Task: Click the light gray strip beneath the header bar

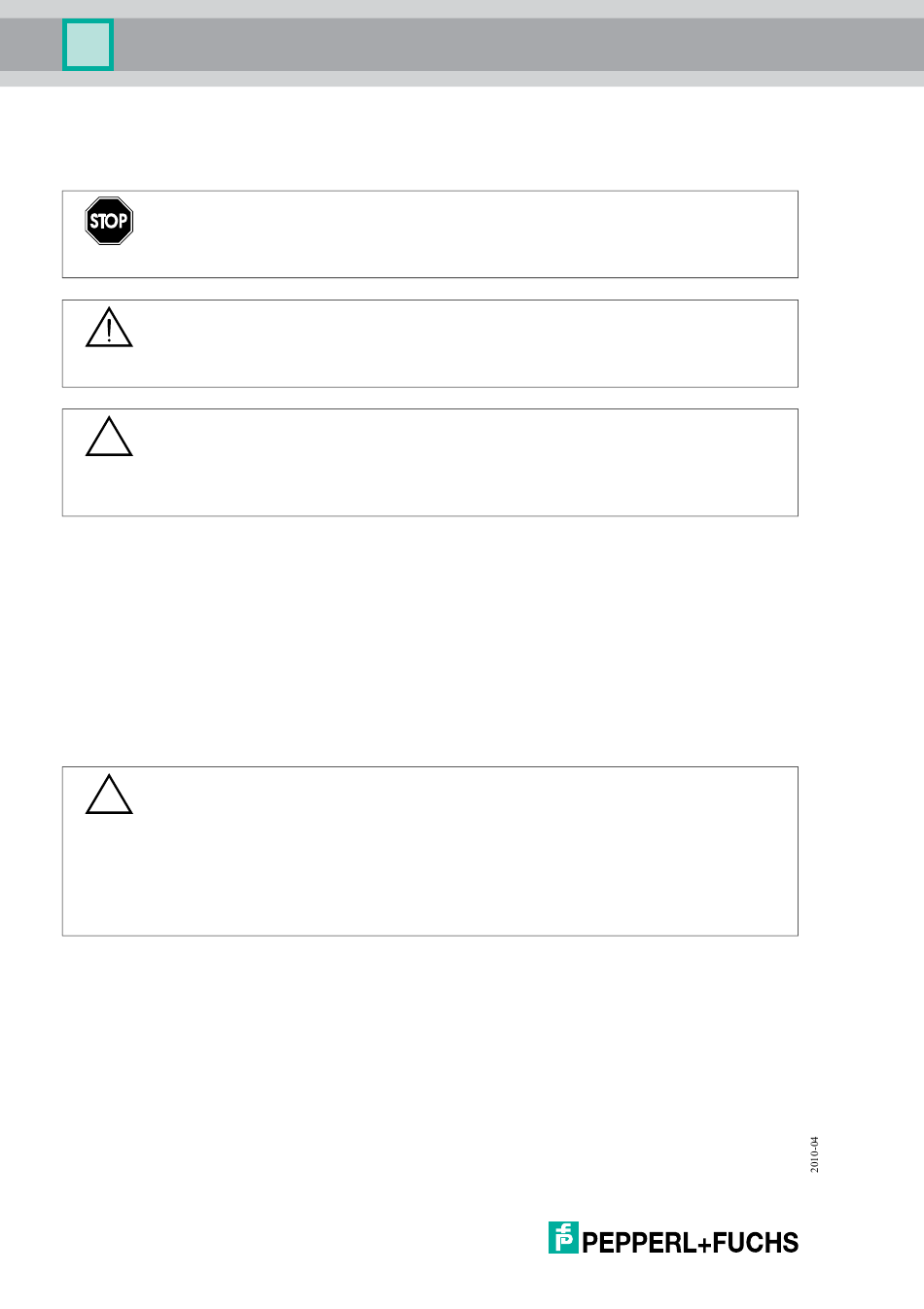Action: (462, 79)
